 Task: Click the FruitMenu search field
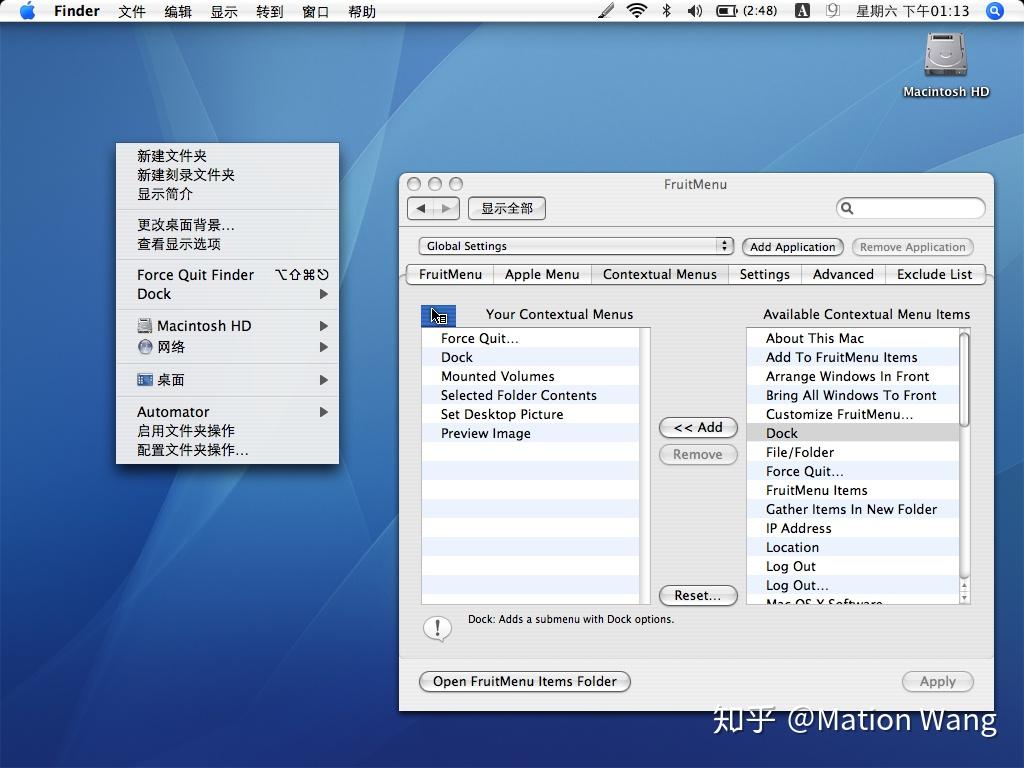pyautogui.click(x=910, y=208)
